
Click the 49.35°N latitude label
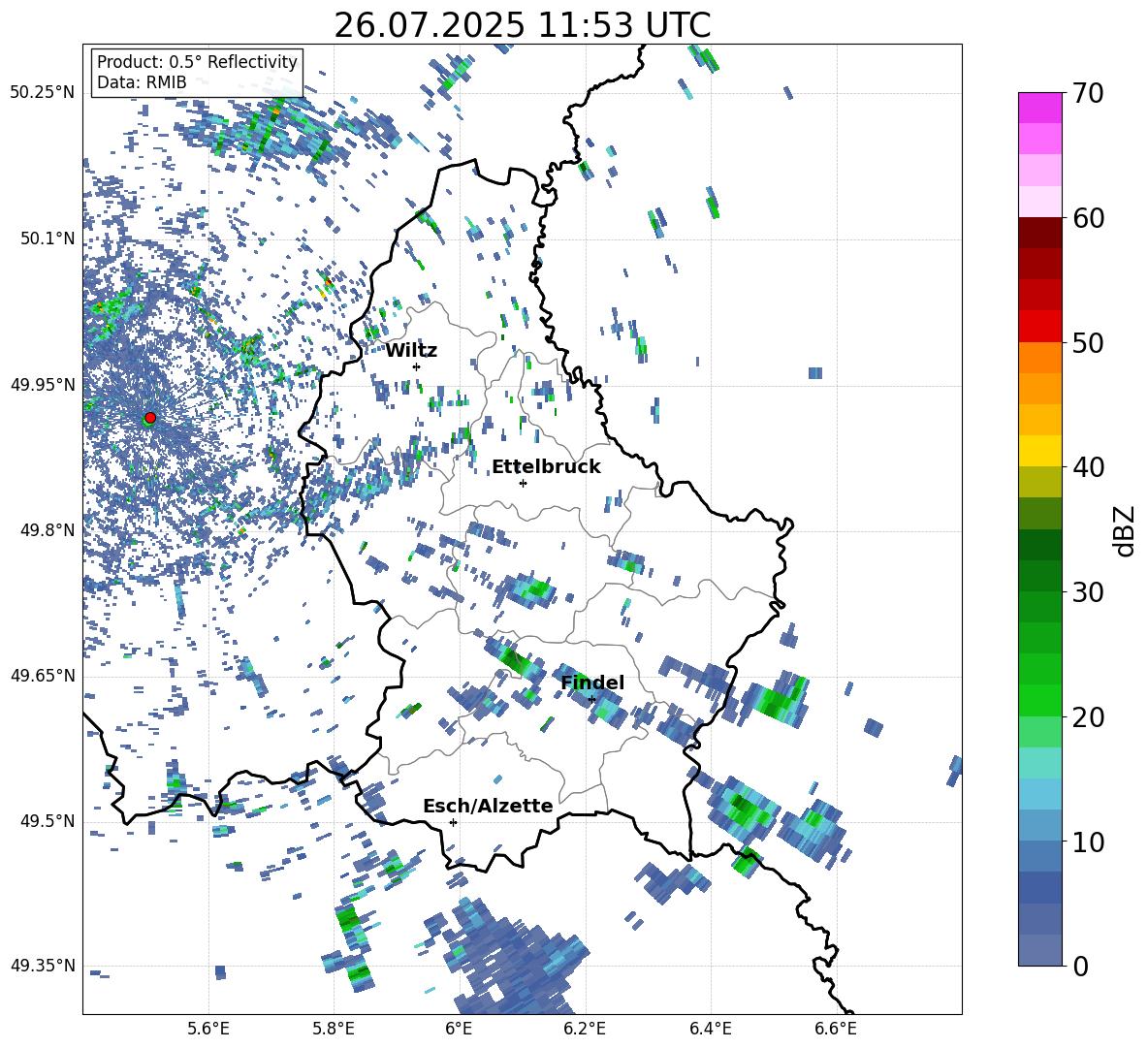(43, 966)
